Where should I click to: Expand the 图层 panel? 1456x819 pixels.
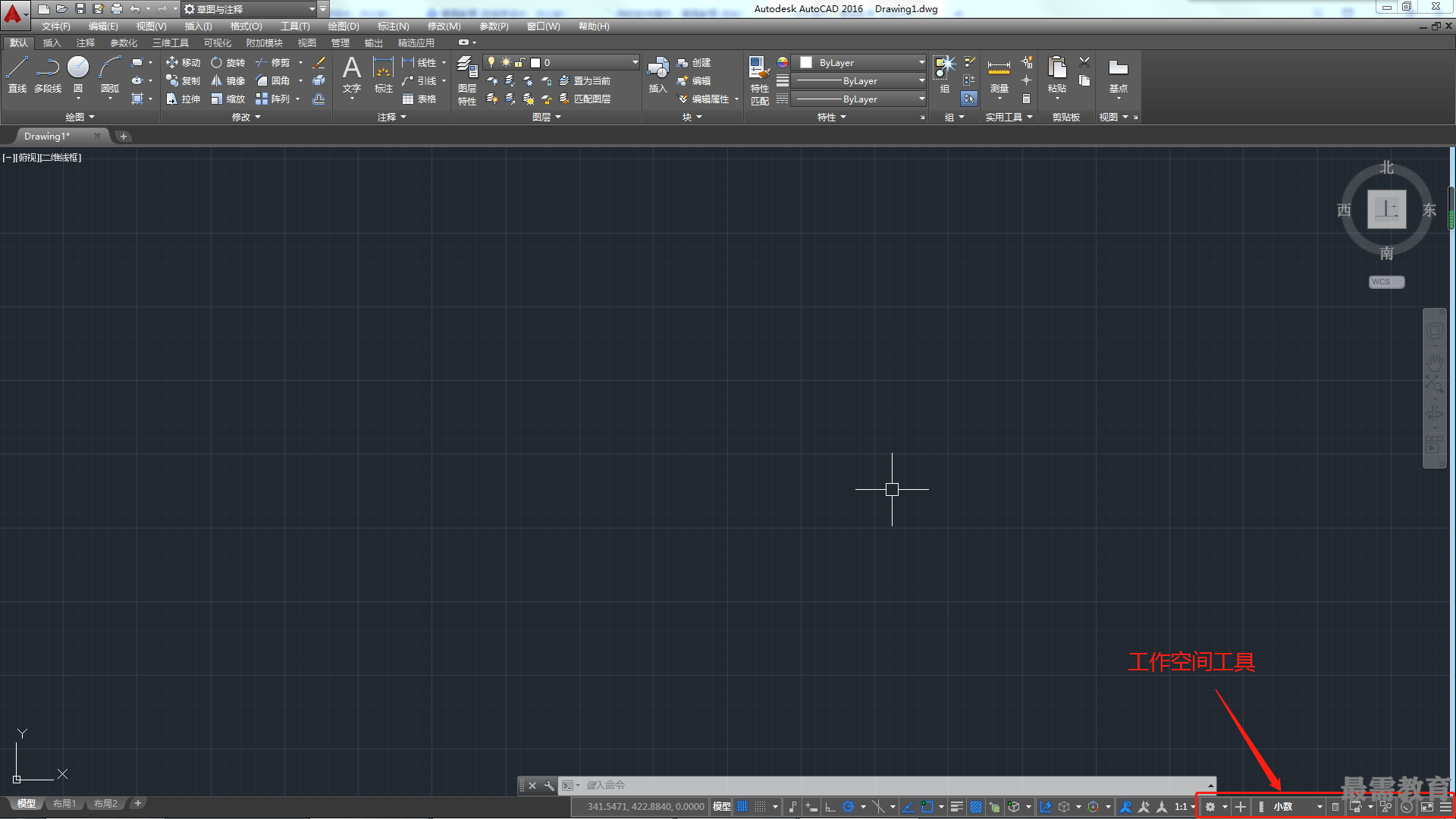(546, 117)
